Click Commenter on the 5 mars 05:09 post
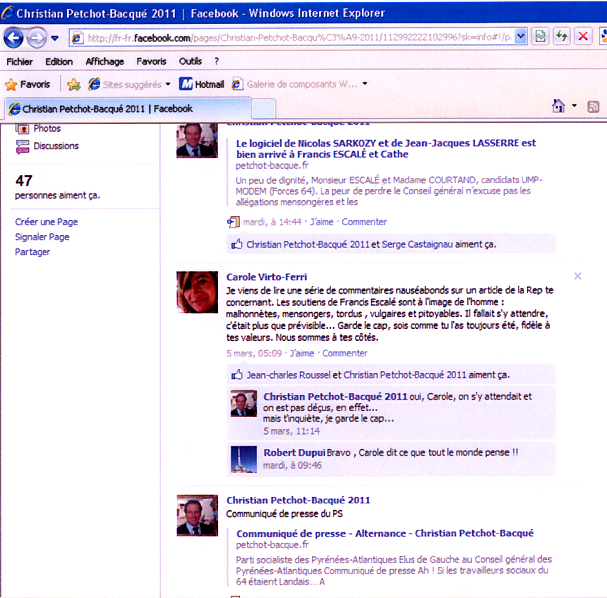The image size is (607, 598). pos(345,353)
